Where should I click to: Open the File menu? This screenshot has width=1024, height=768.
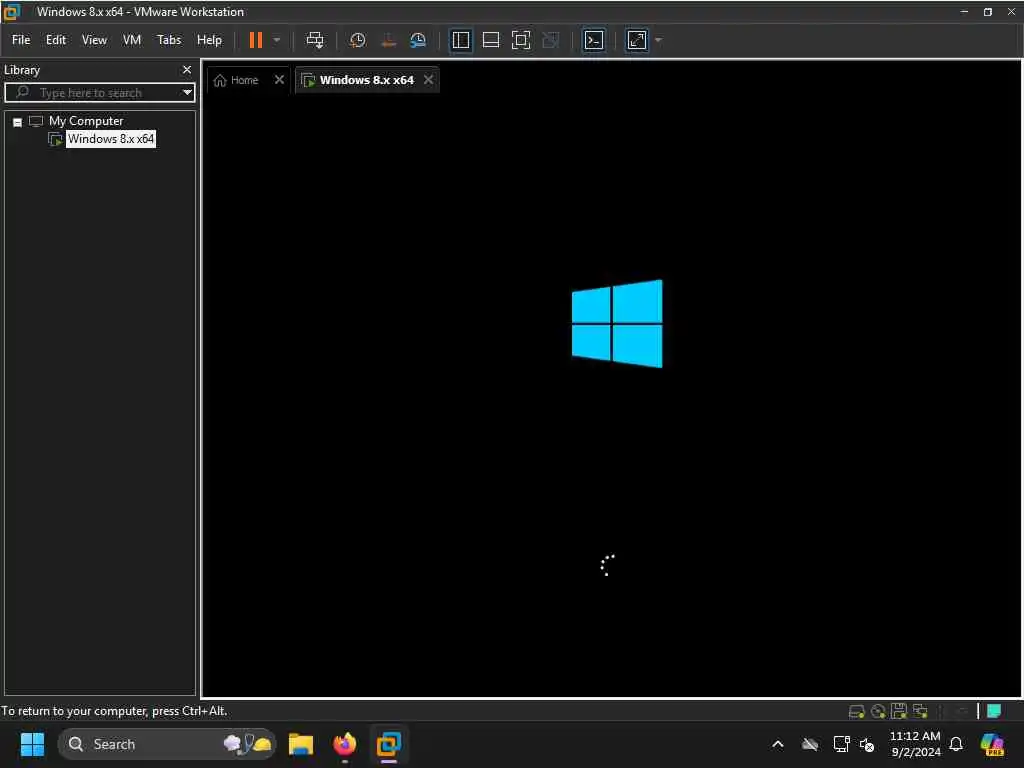[21, 40]
